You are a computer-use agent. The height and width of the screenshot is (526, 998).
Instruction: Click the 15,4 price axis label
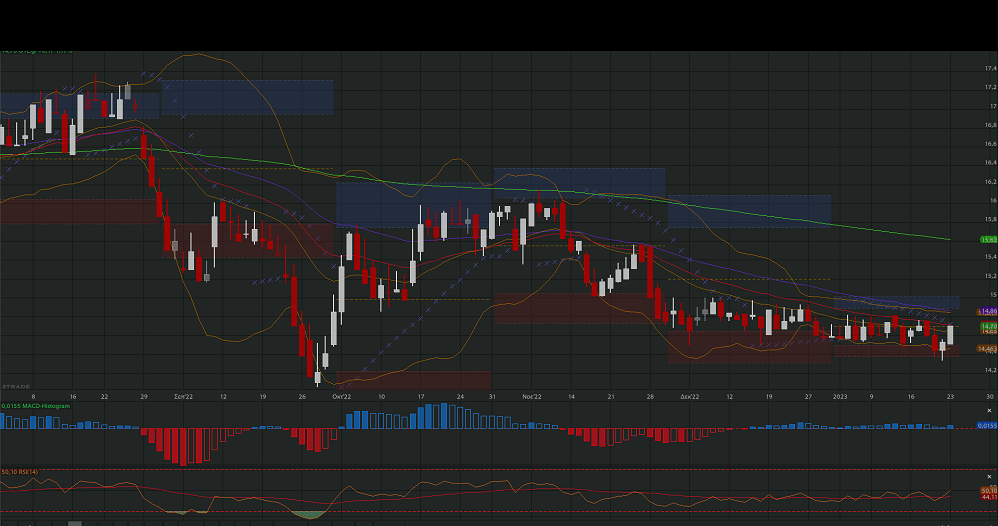991,257
